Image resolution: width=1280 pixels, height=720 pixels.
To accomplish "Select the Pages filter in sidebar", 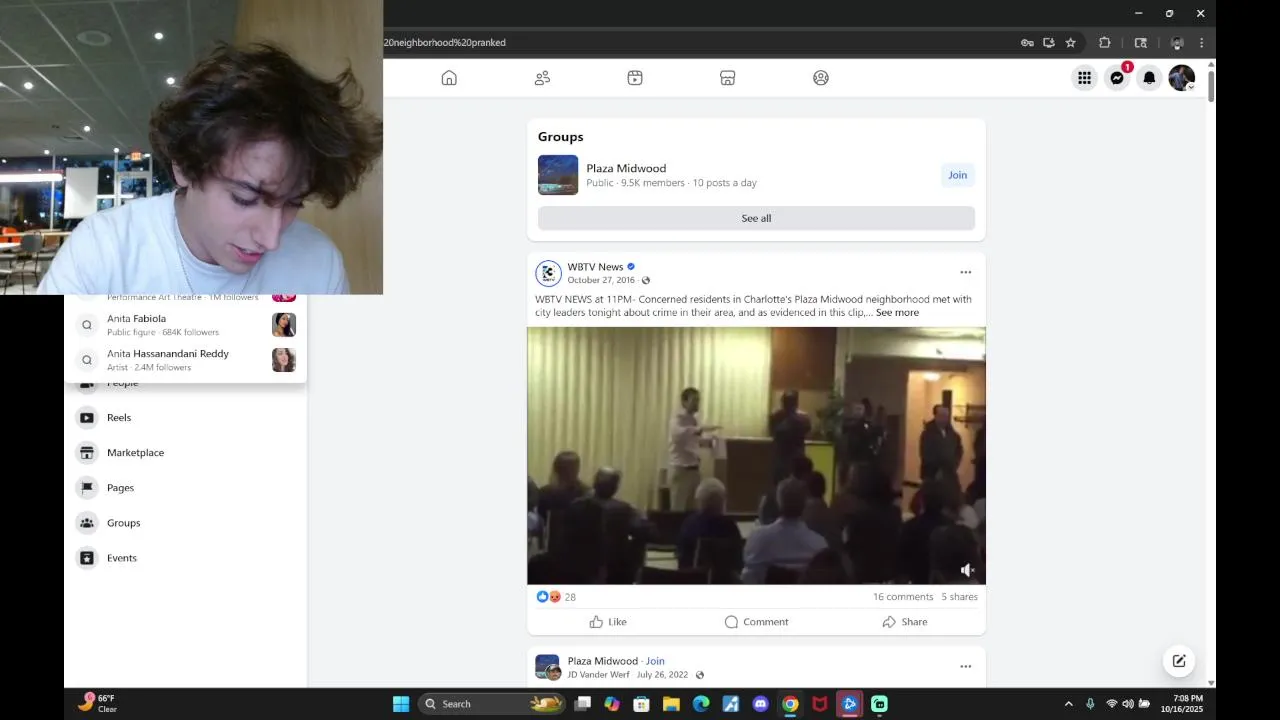I will coord(186,488).
